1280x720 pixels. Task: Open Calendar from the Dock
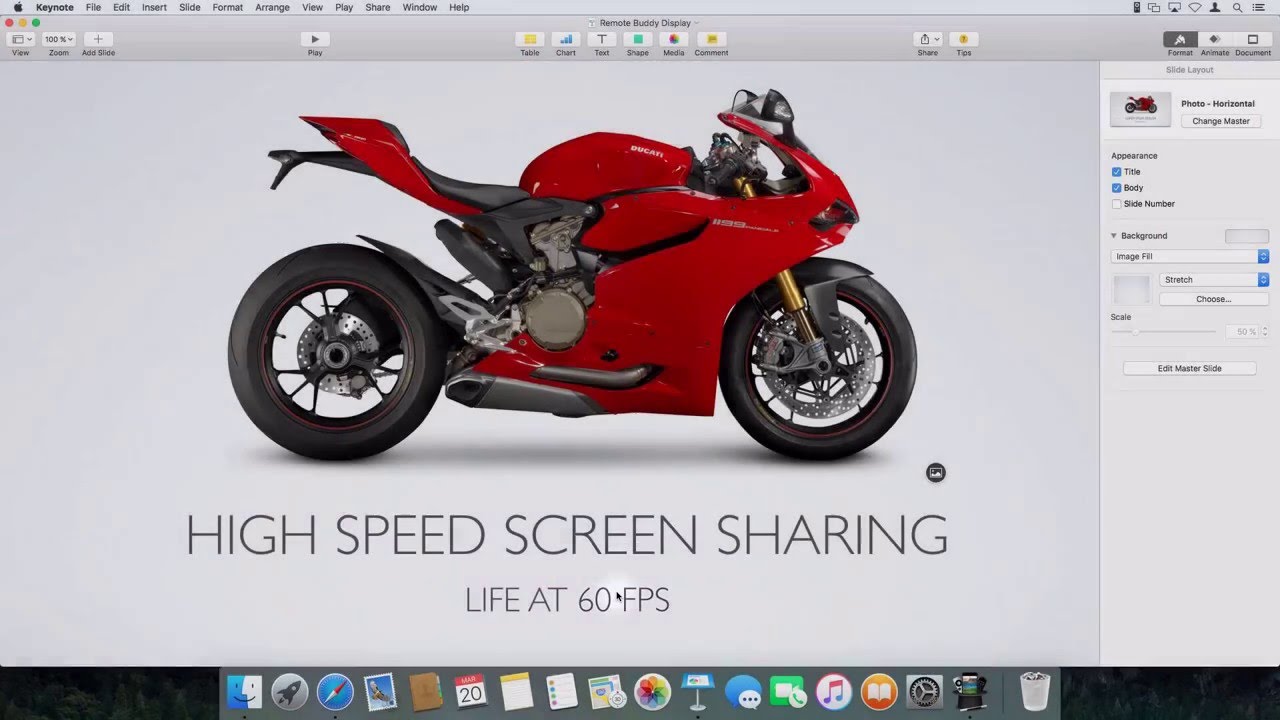coord(471,692)
